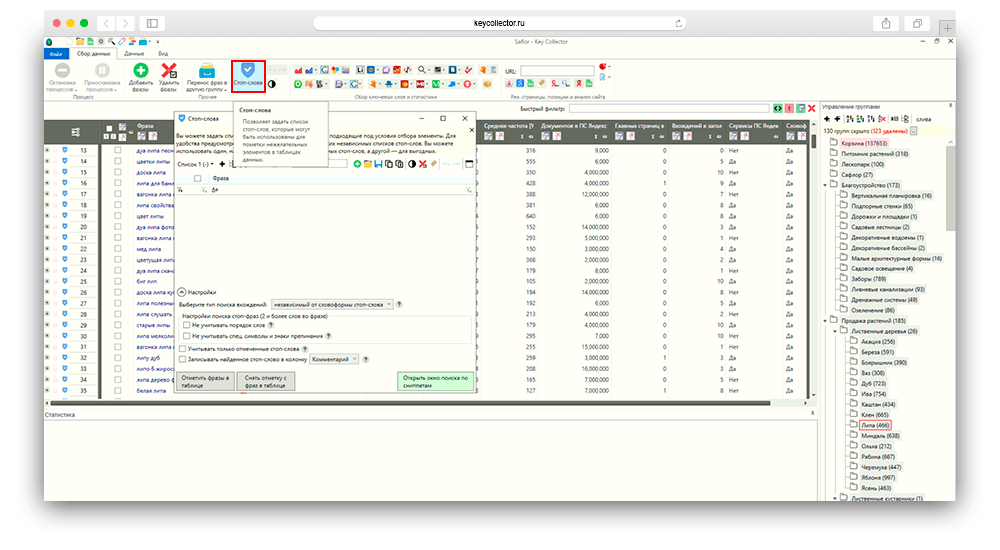Click the delete group red X icon in Управление группами

point(882,119)
